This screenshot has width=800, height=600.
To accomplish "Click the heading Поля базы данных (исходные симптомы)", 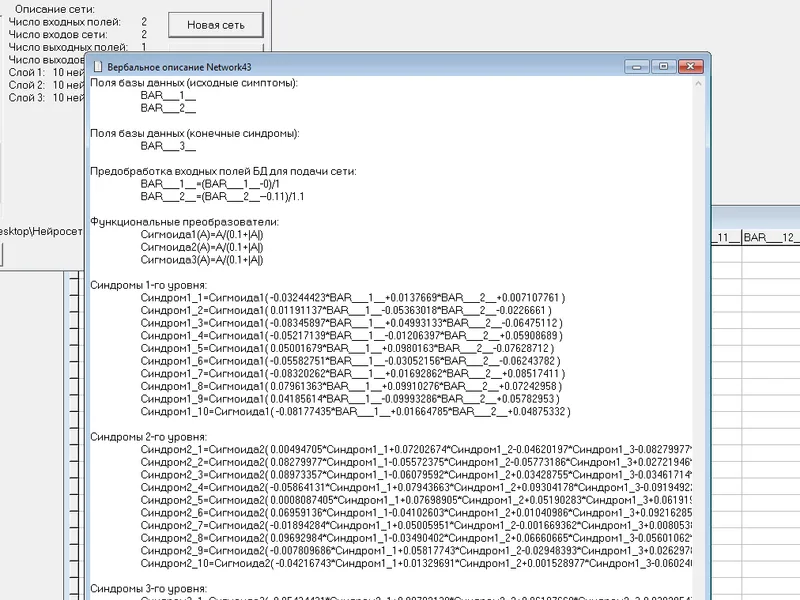I will pyautogui.click(x=194, y=83).
